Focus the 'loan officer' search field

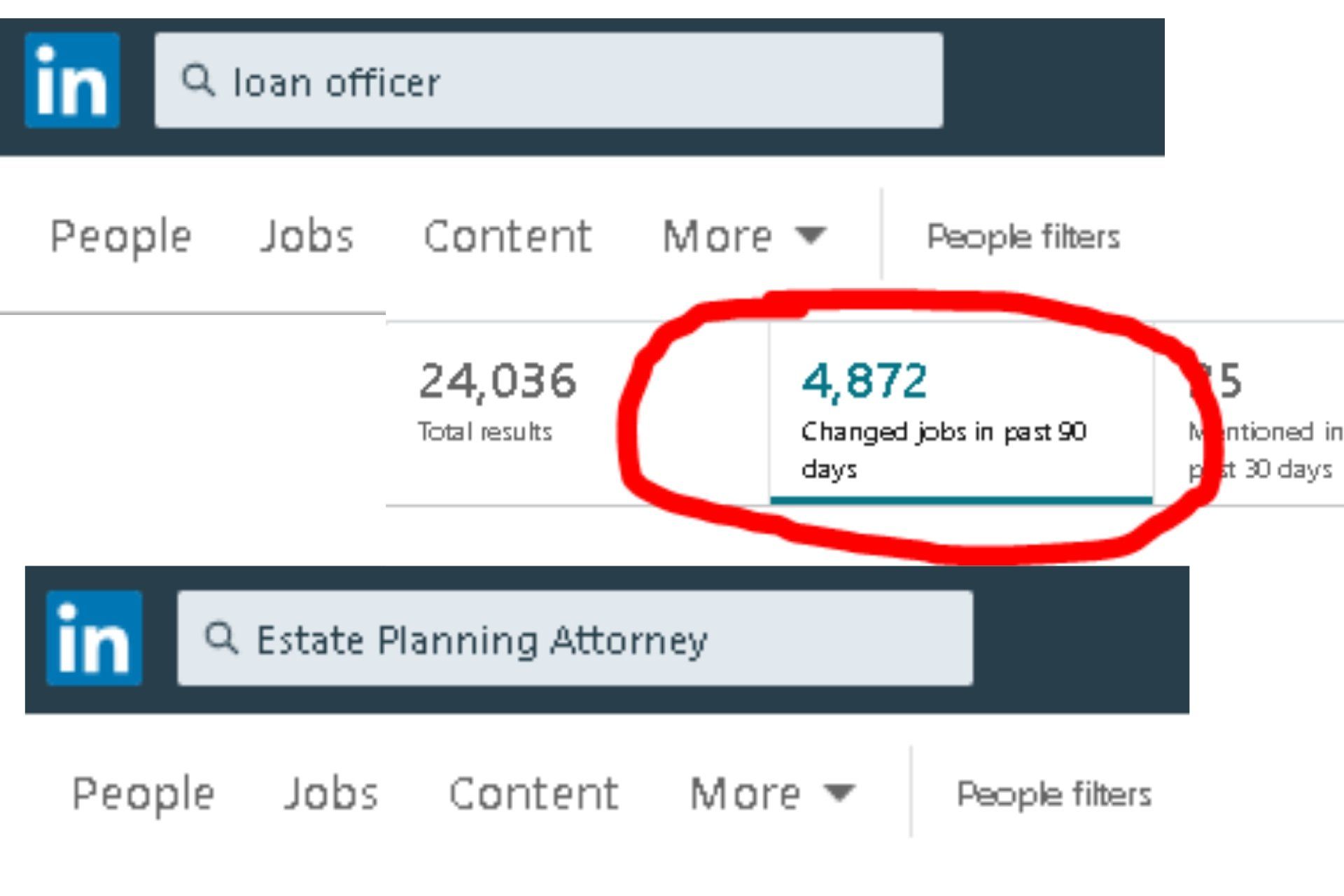click(x=549, y=80)
